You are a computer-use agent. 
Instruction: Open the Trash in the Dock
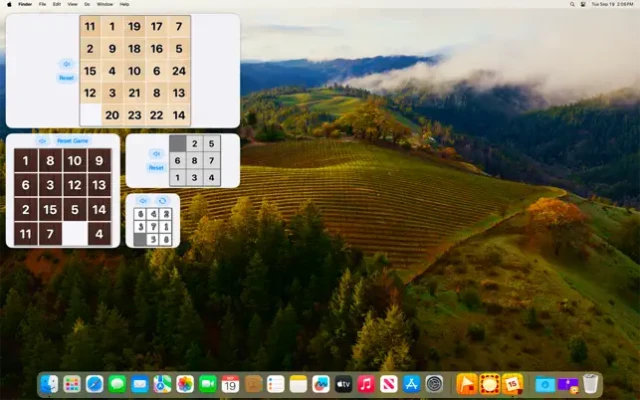(591, 384)
